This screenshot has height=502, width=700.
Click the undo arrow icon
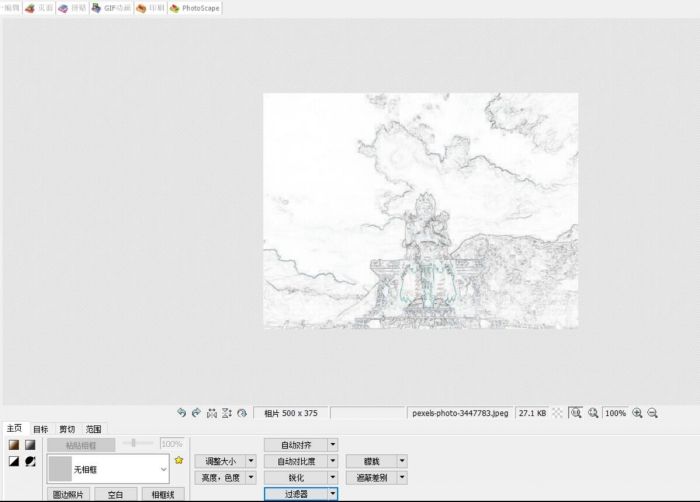181,412
